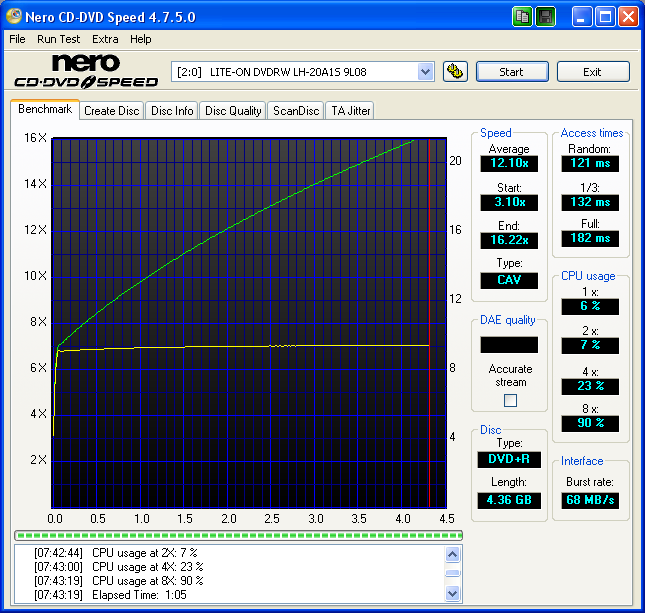Switch to the Disc Quality tab
Viewport: 645px width, 613px height.
(233, 111)
